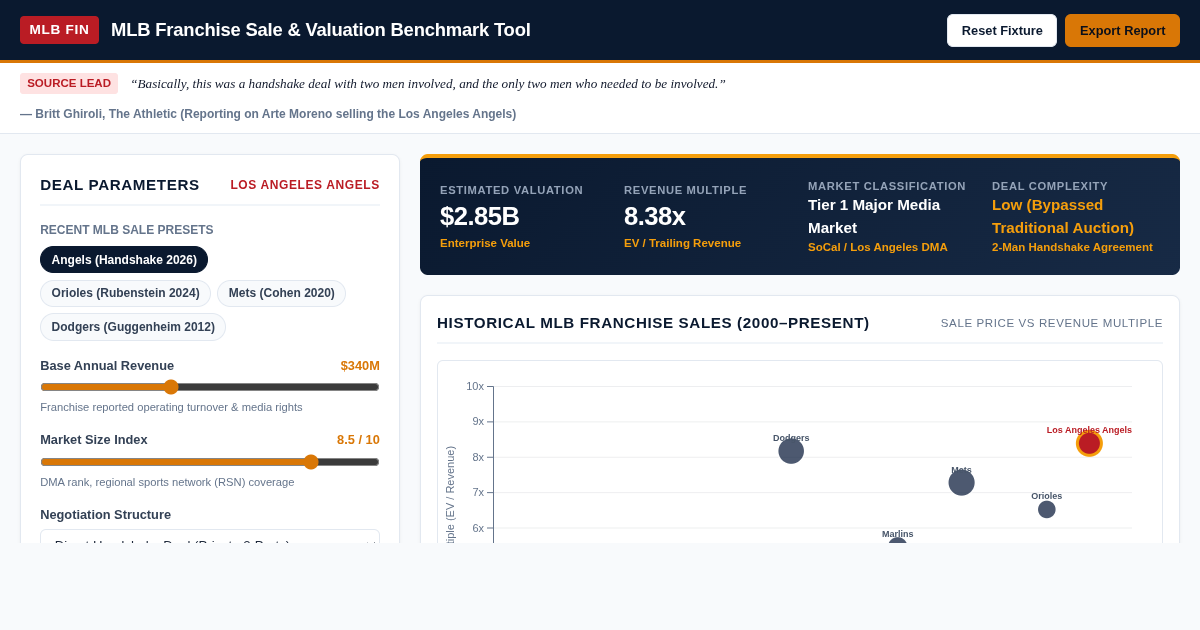The width and height of the screenshot is (1200, 630).
Task: Click the Export Report button
Action: click(x=1122, y=30)
